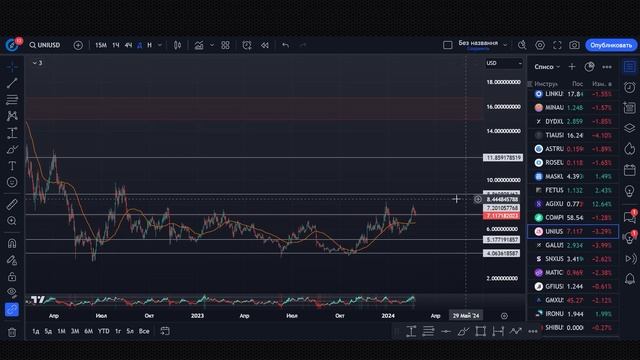Open the emoji and icons tool

(12, 182)
